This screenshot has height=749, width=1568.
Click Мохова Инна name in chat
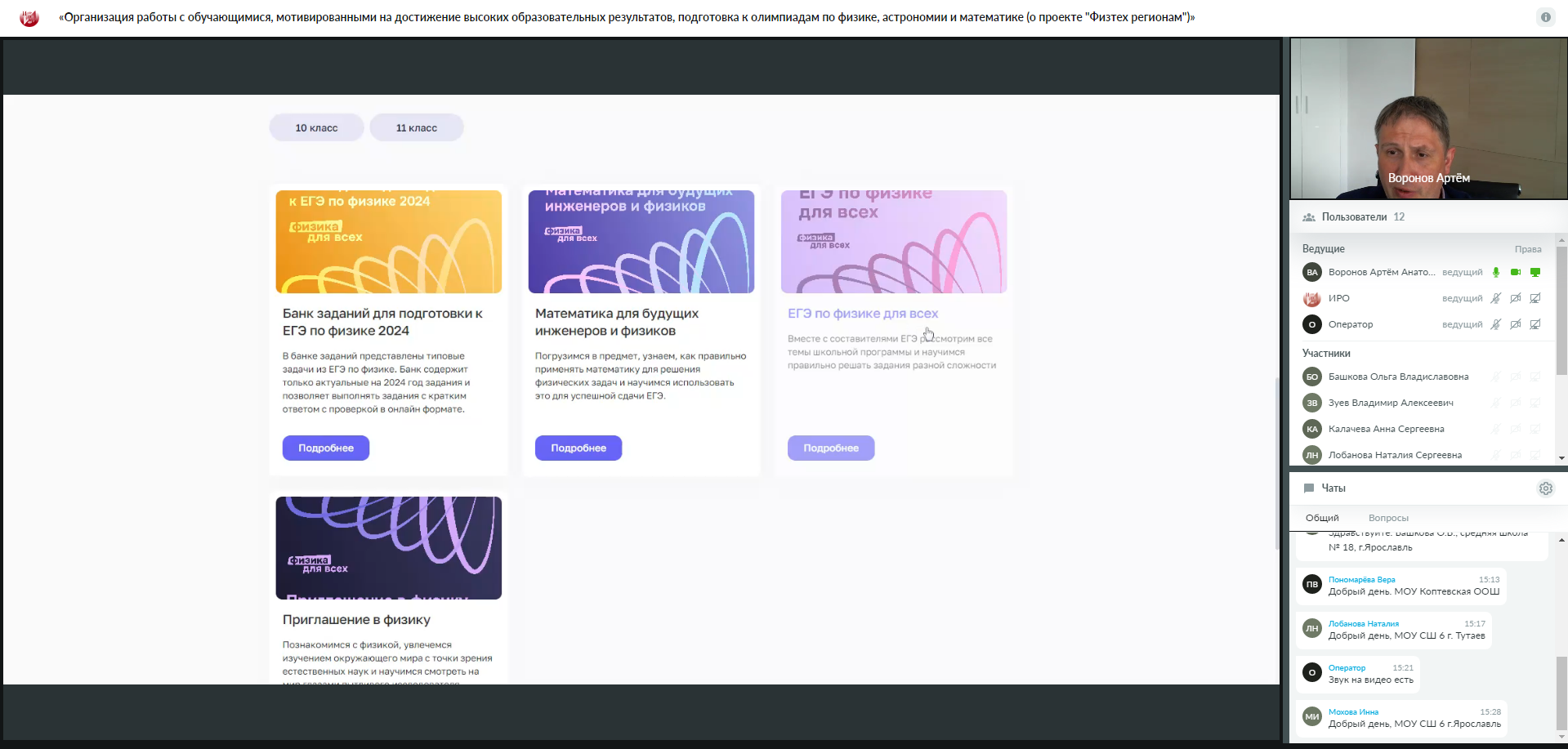point(1353,712)
